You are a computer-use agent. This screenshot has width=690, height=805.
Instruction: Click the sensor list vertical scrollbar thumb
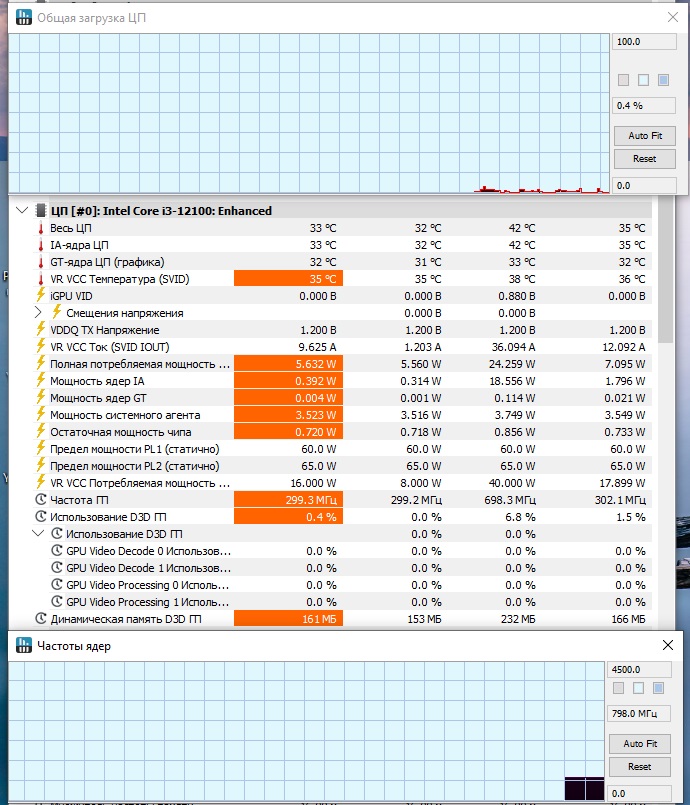tap(666, 271)
